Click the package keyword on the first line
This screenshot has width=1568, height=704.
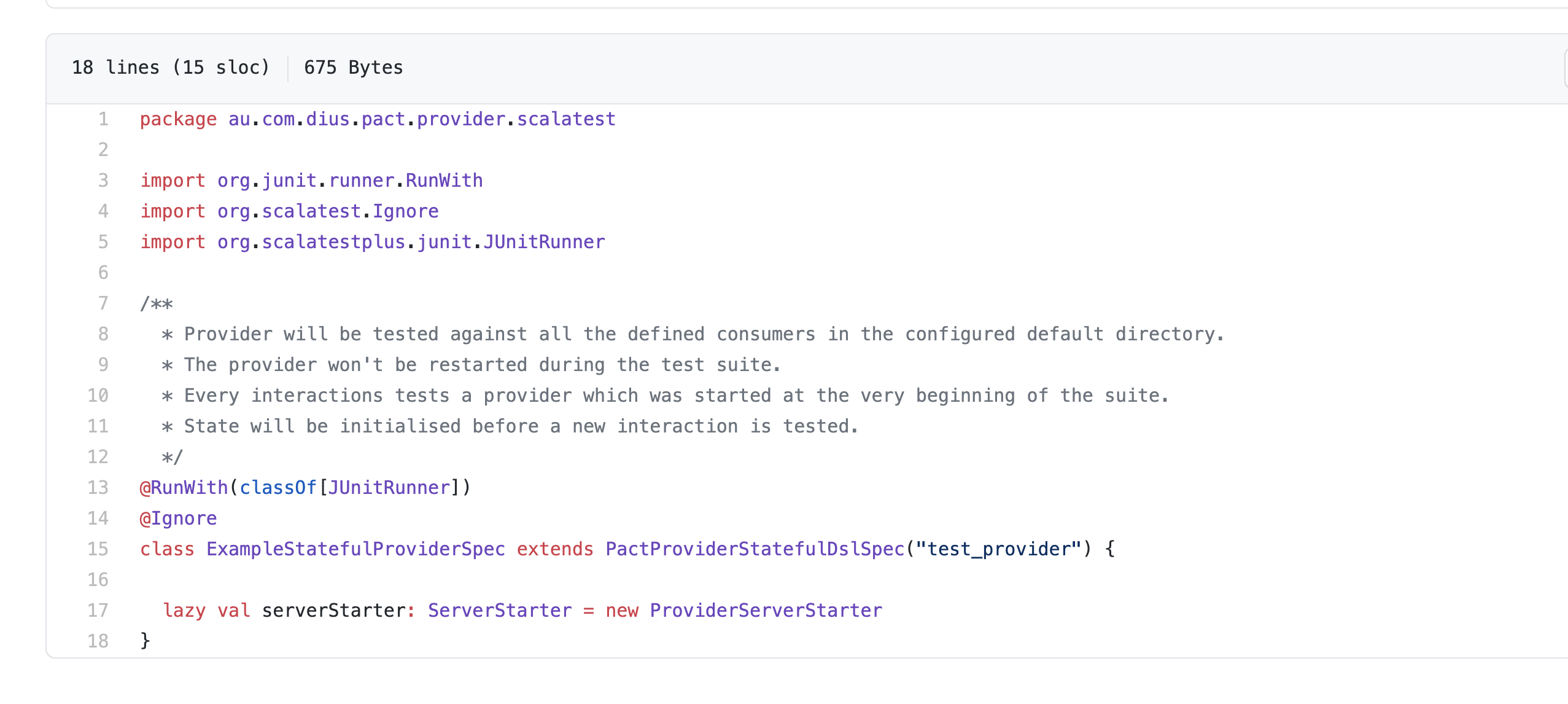point(178,119)
